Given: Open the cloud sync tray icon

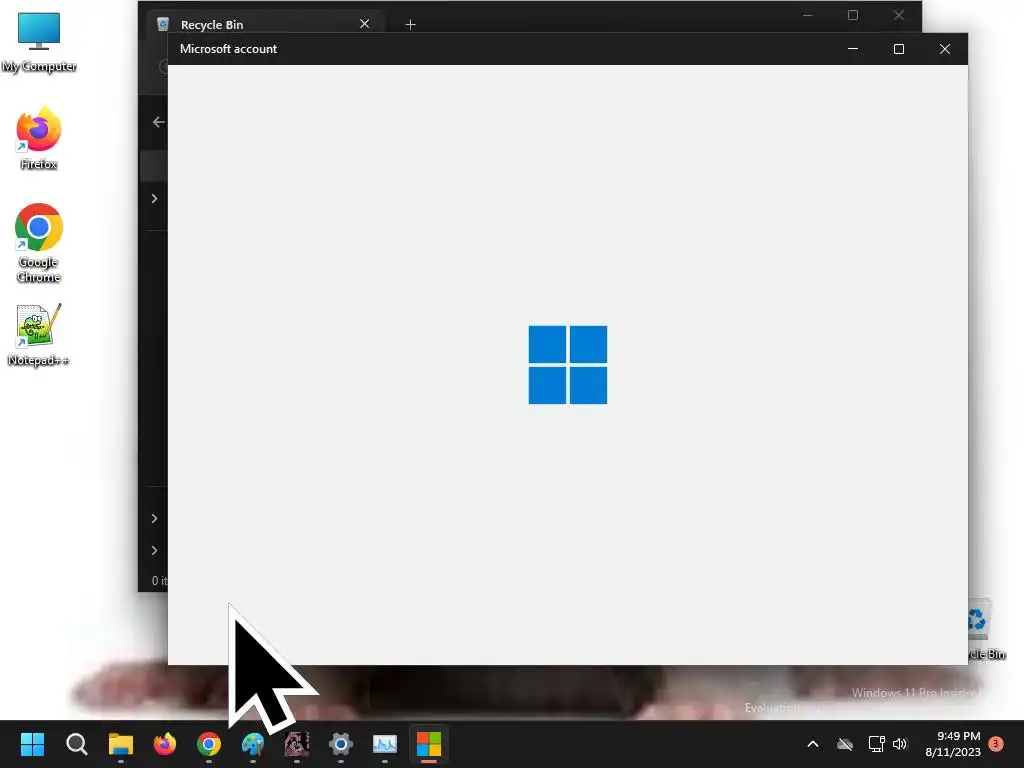Looking at the screenshot, I should tap(845, 744).
